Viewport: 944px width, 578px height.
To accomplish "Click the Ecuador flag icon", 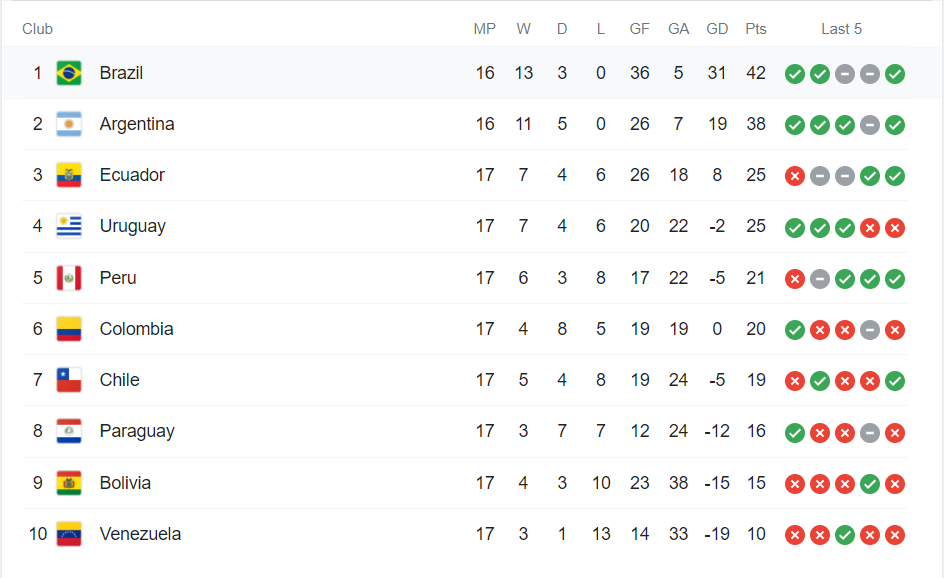I will coord(69,175).
